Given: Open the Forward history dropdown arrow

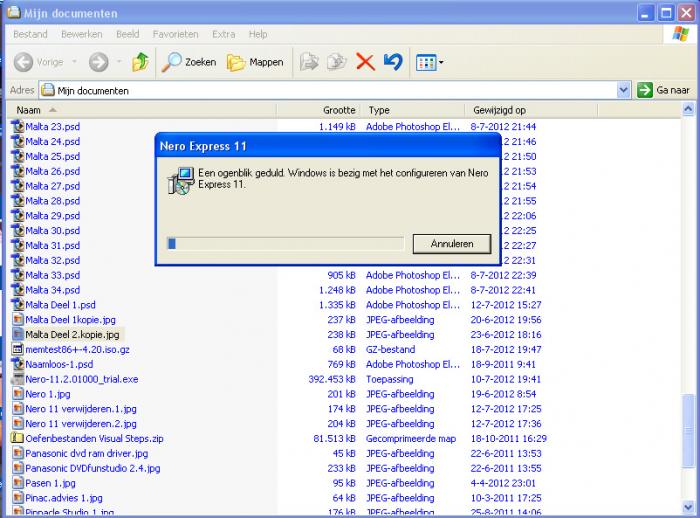Looking at the screenshot, I should point(119,62).
